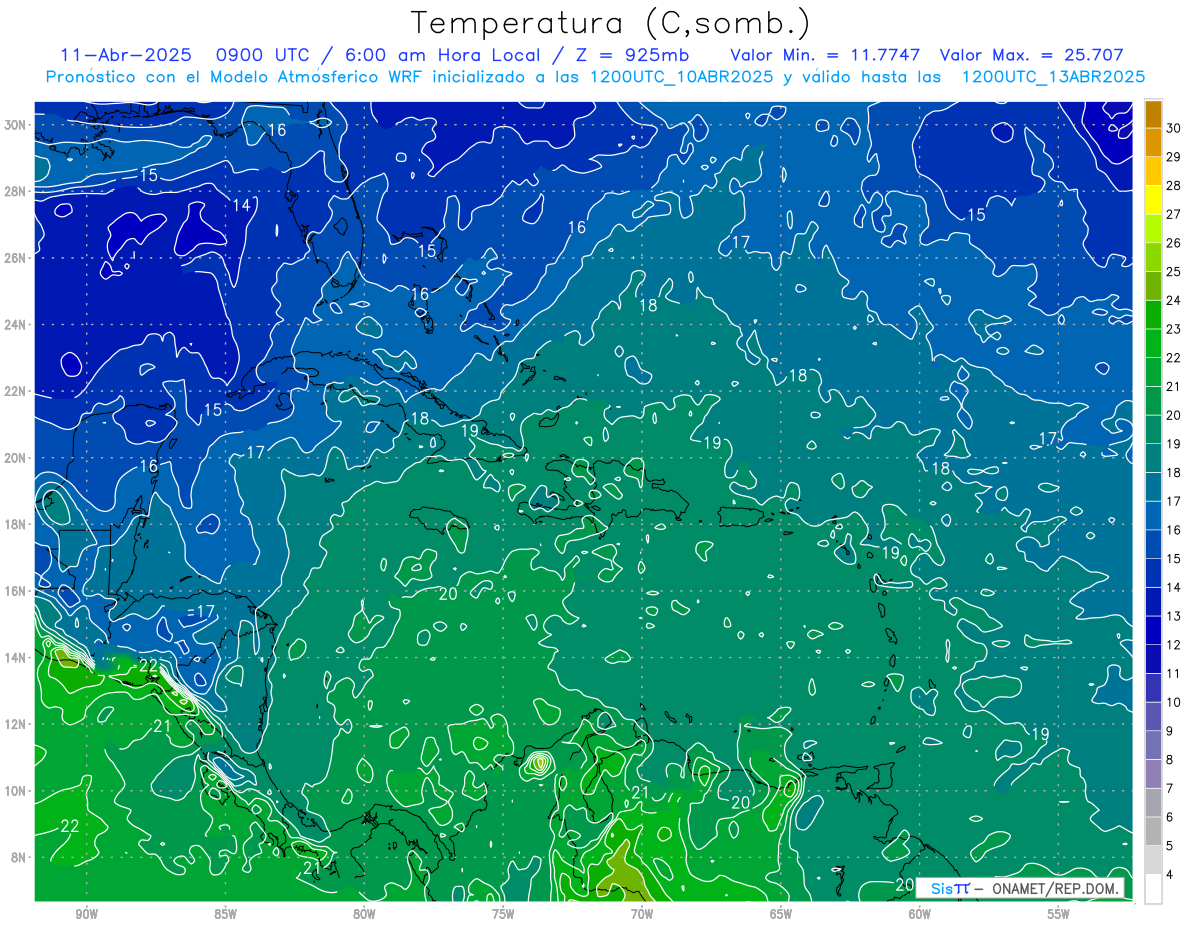Click the orange colorbar segment between 29 and 30
1200x927 pixels.
(x=1153, y=143)
